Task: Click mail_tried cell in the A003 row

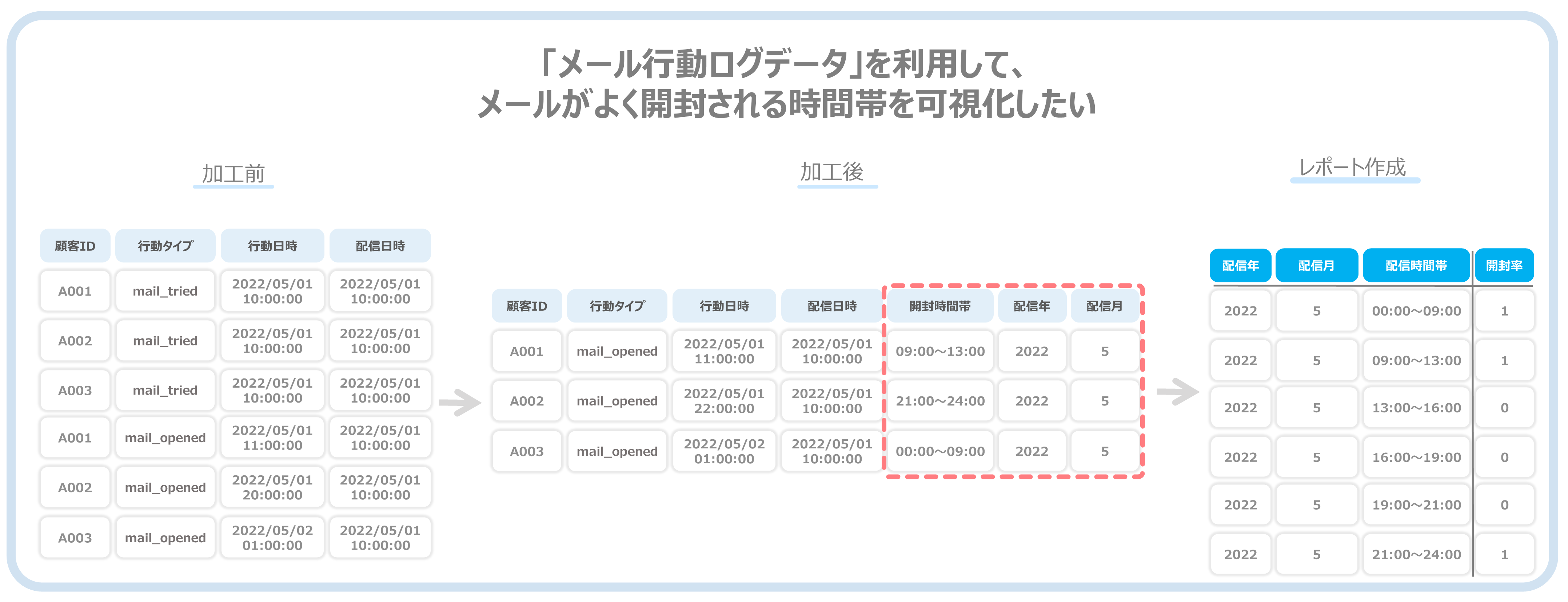Action: [165, 390]
